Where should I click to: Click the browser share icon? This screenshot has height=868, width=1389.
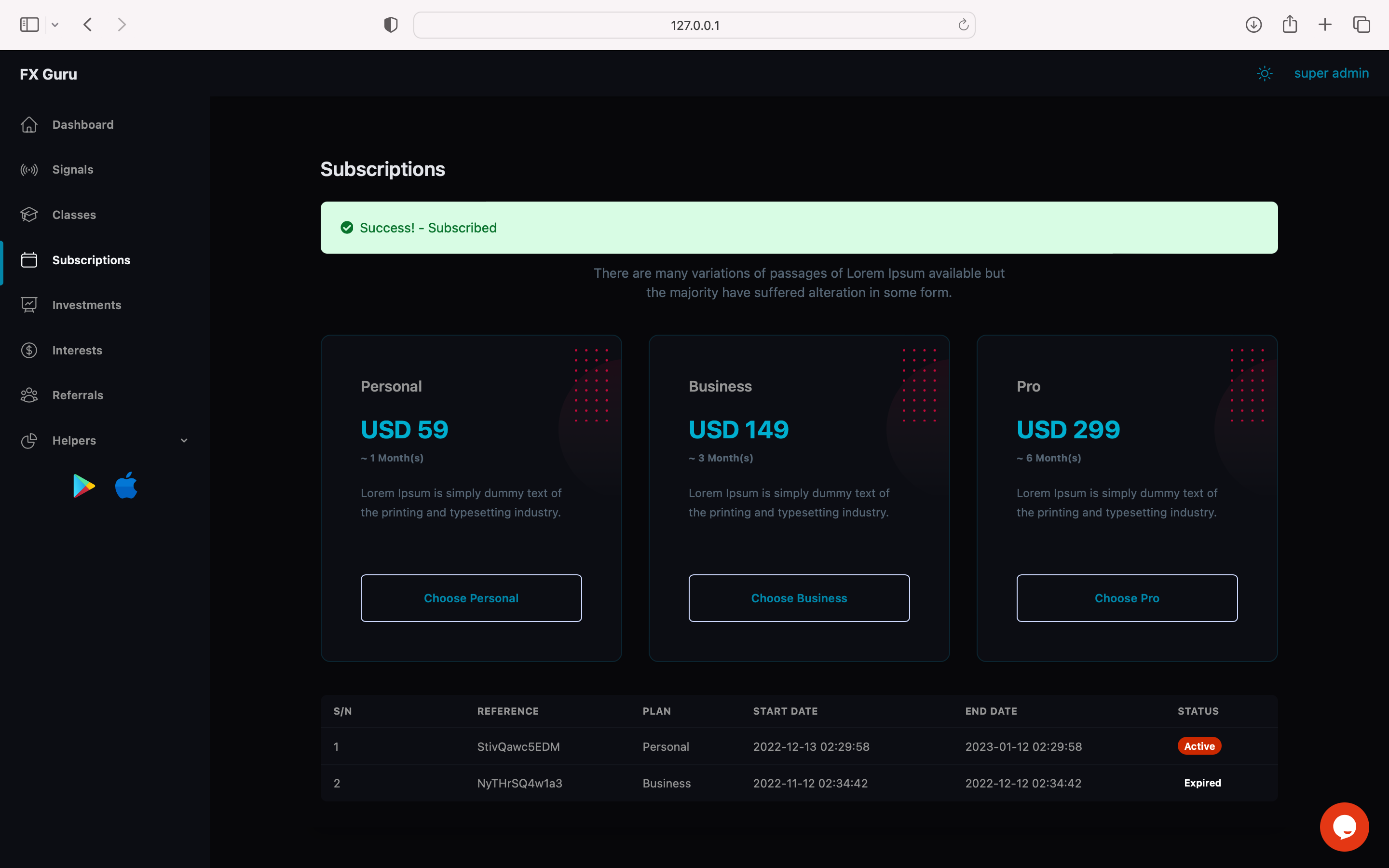[1290, 25]
